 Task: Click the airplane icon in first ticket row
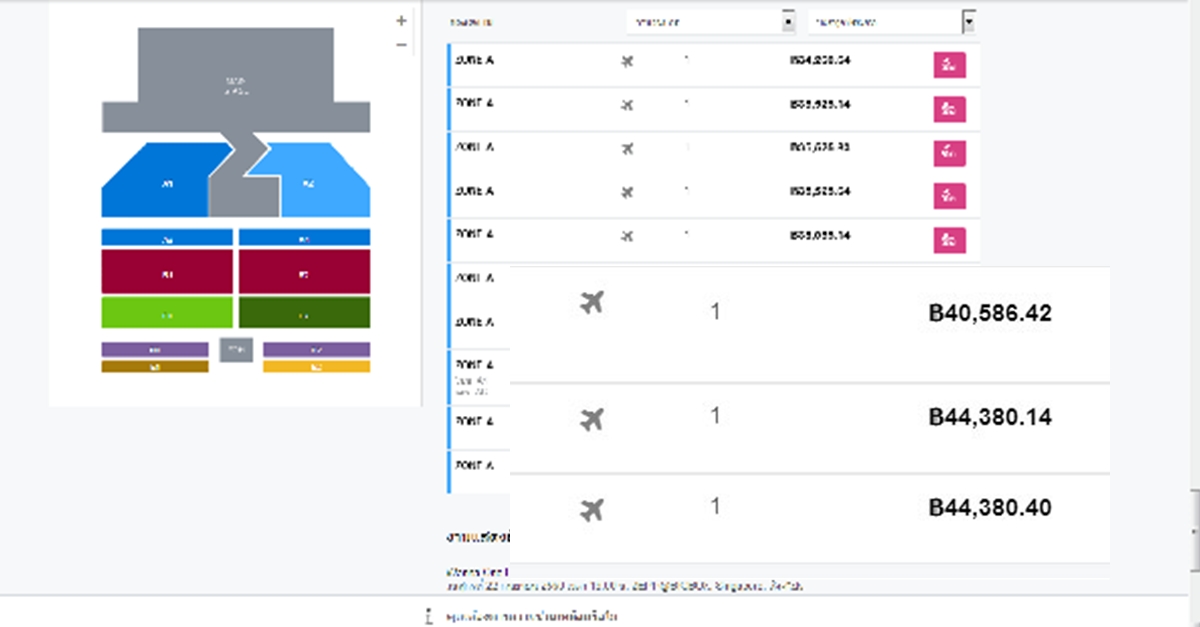[627, 62]
